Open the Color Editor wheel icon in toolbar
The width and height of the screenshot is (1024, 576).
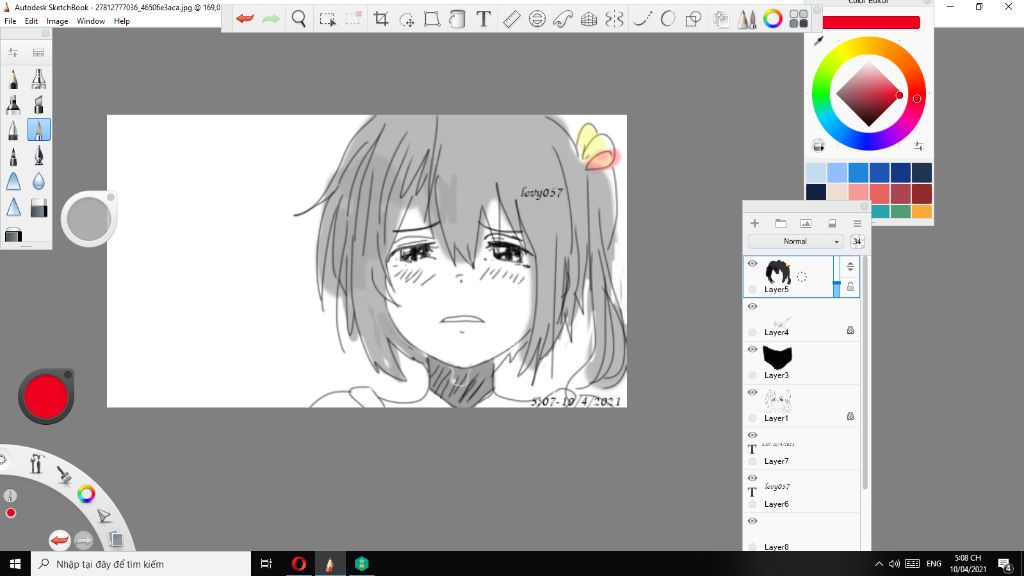pos(773,19)
